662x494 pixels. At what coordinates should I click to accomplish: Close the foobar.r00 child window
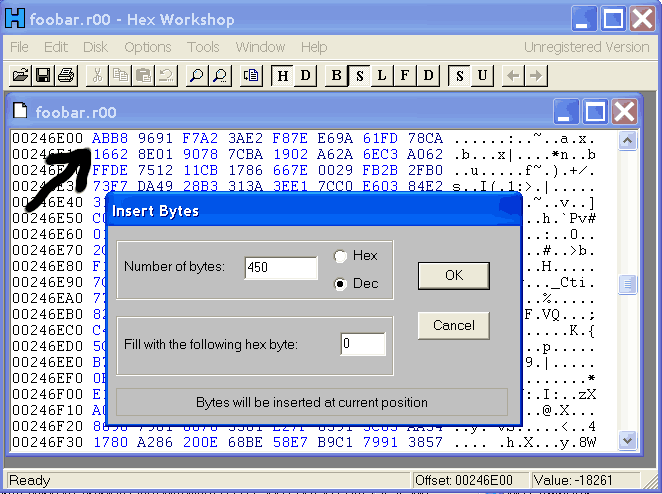click(624, 111)
